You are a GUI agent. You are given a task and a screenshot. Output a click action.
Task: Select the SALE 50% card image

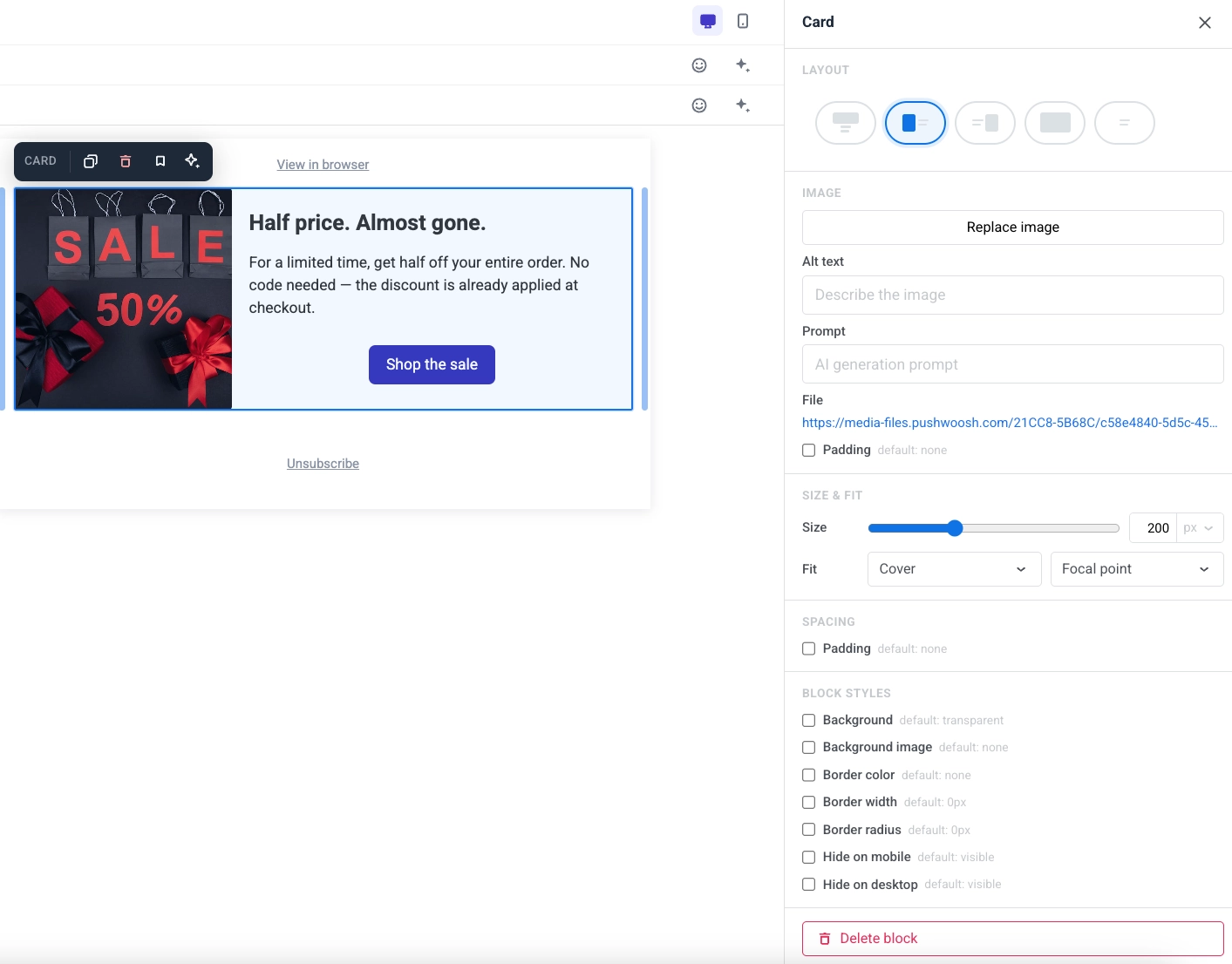tap(124, 299)
